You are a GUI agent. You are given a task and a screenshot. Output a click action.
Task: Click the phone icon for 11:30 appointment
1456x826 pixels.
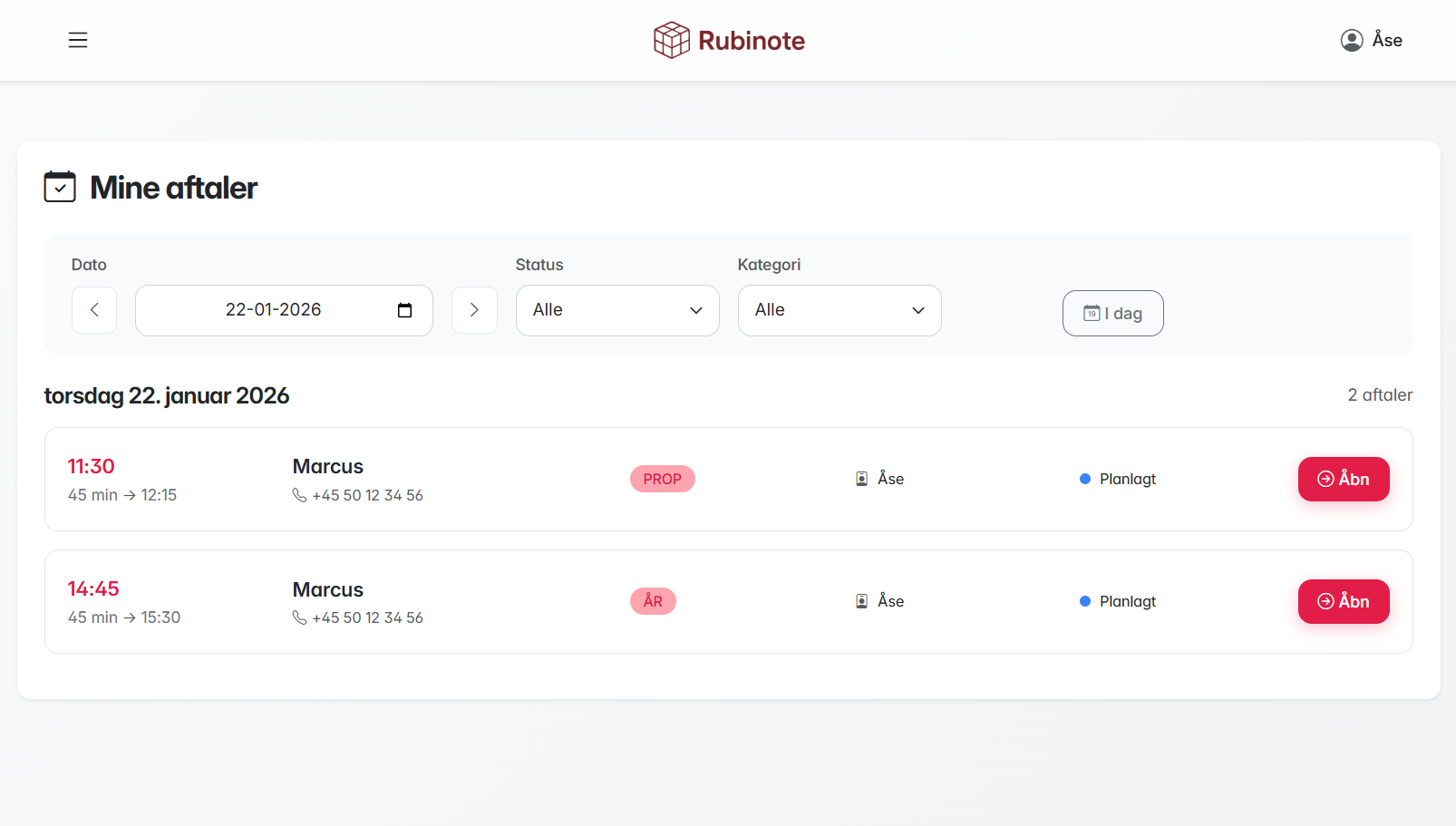[299, 495]
